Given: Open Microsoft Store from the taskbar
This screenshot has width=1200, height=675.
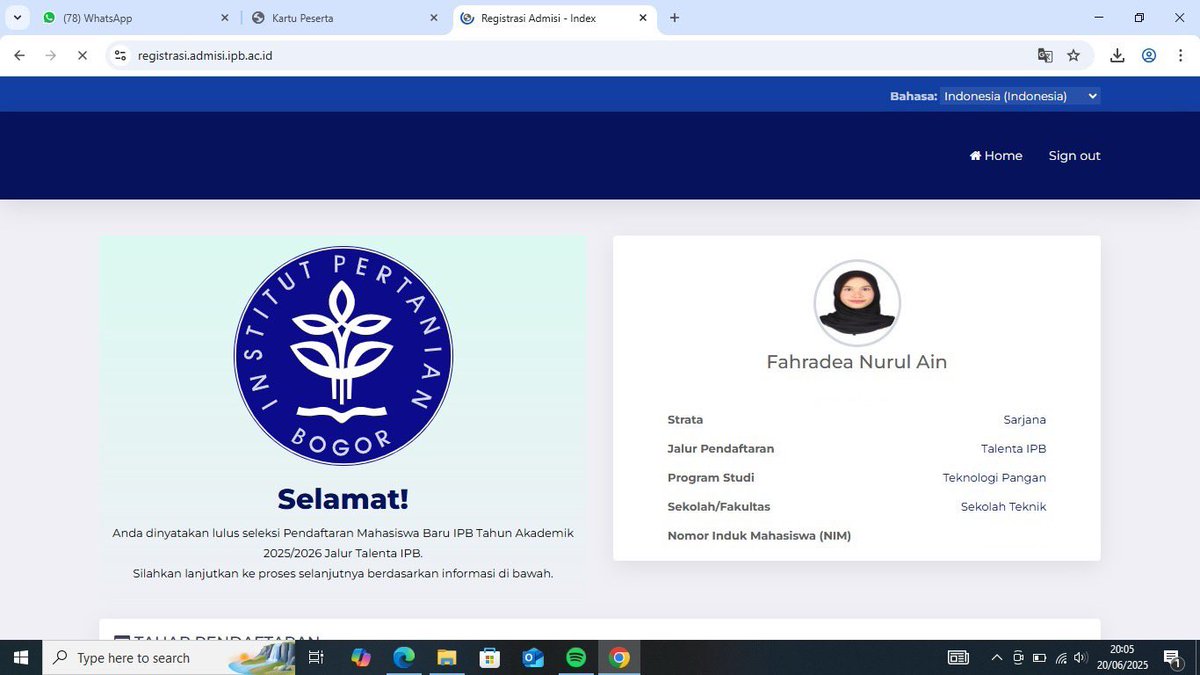Looking at the screenshot, I should coord(490,657).
